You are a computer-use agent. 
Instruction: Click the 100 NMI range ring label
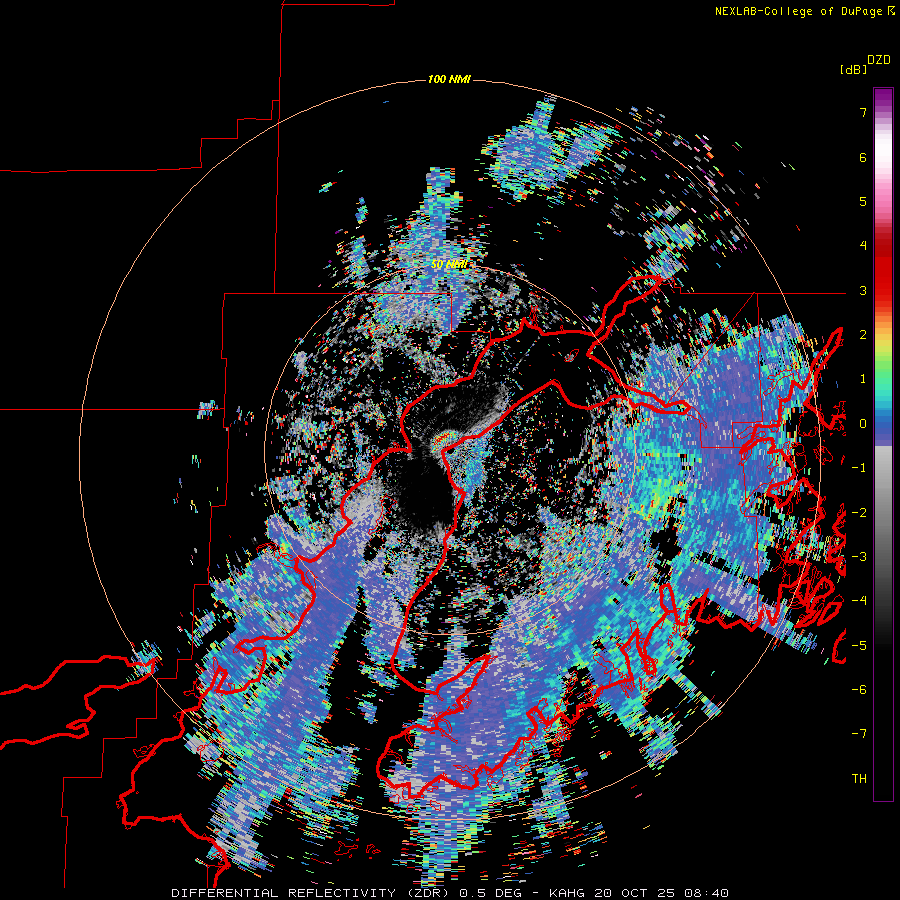click(x=449, y=79)
